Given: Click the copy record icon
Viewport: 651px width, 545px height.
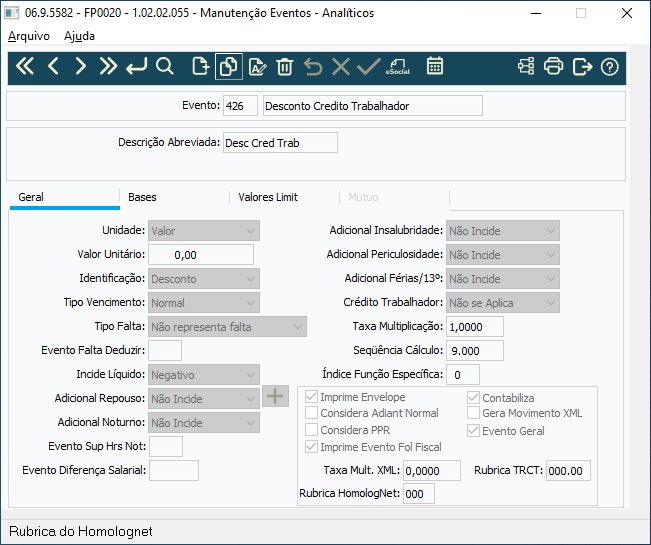Looking at the screenshot, I should (229, 66).
